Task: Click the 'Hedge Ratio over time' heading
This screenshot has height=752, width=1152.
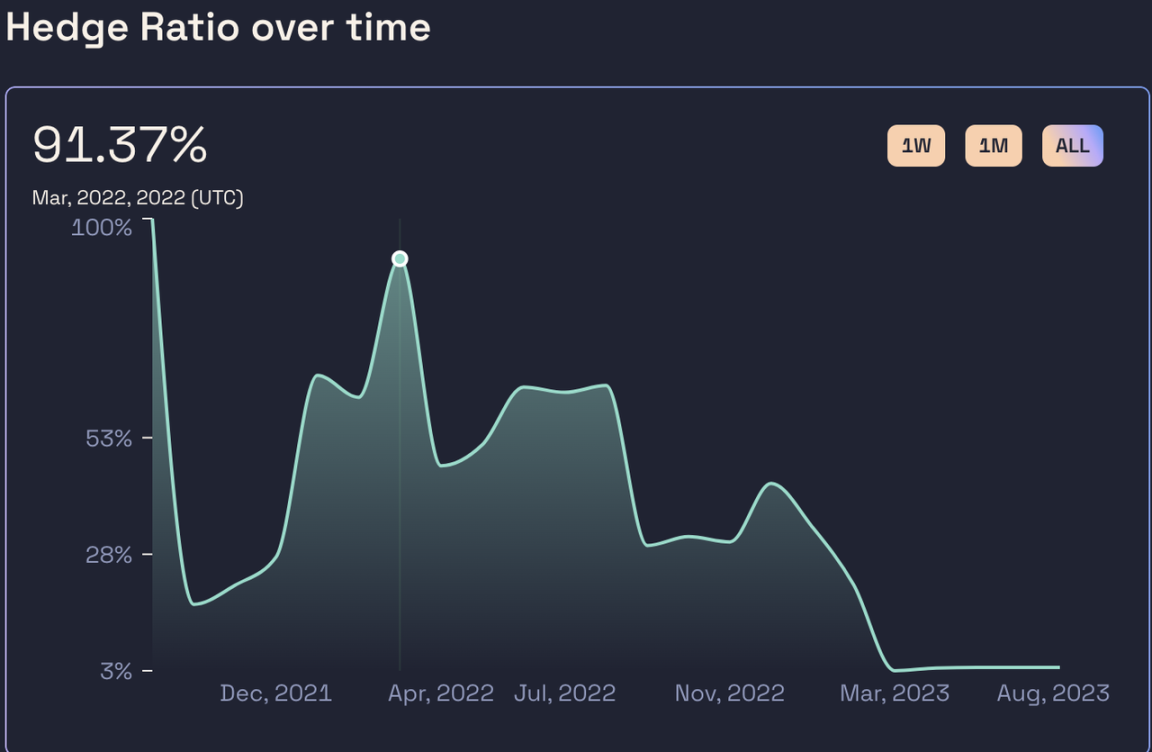Action: point(218,27)
